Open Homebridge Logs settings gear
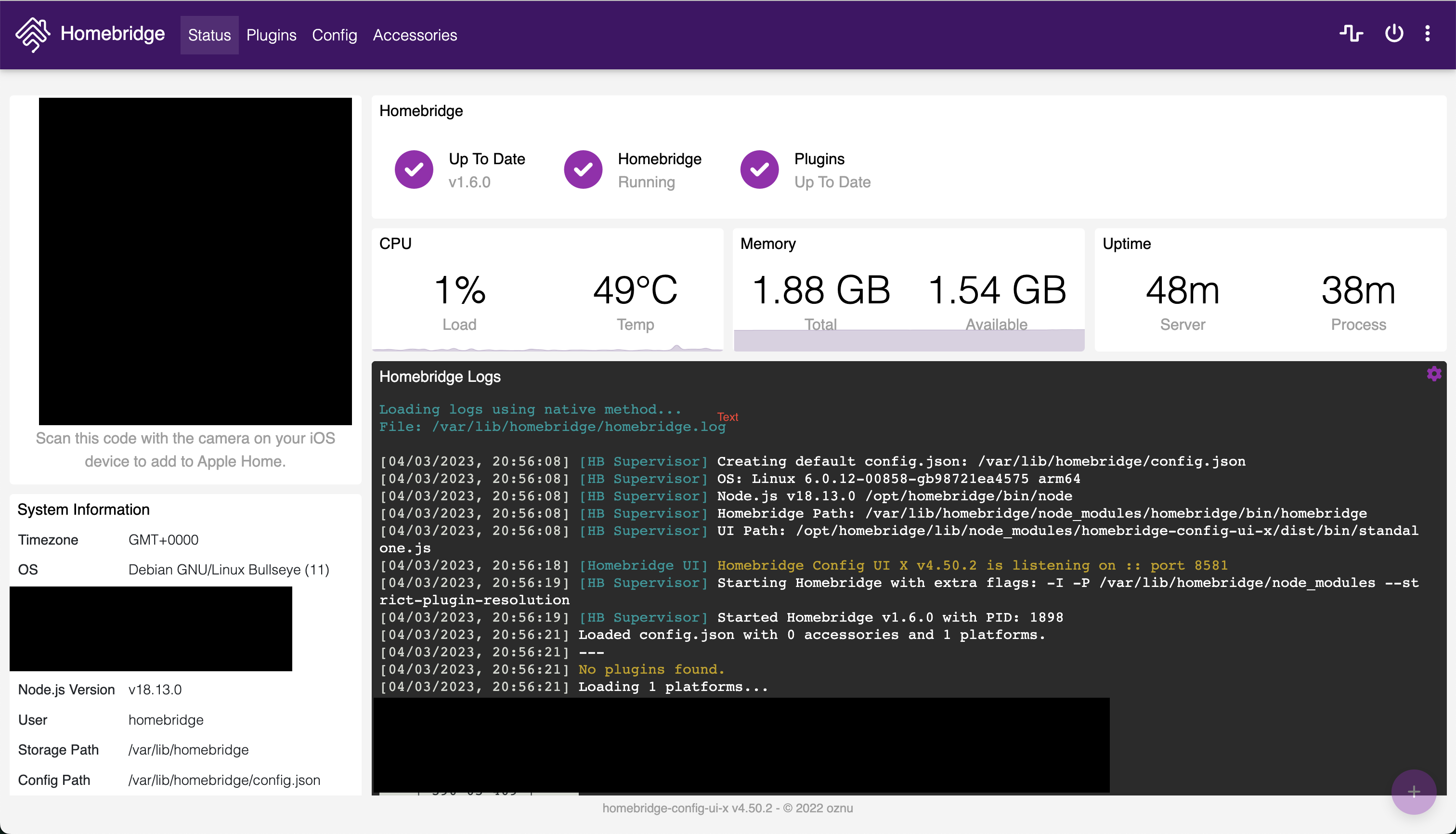The image size is (1456, 834). (x=1434, y=374)
